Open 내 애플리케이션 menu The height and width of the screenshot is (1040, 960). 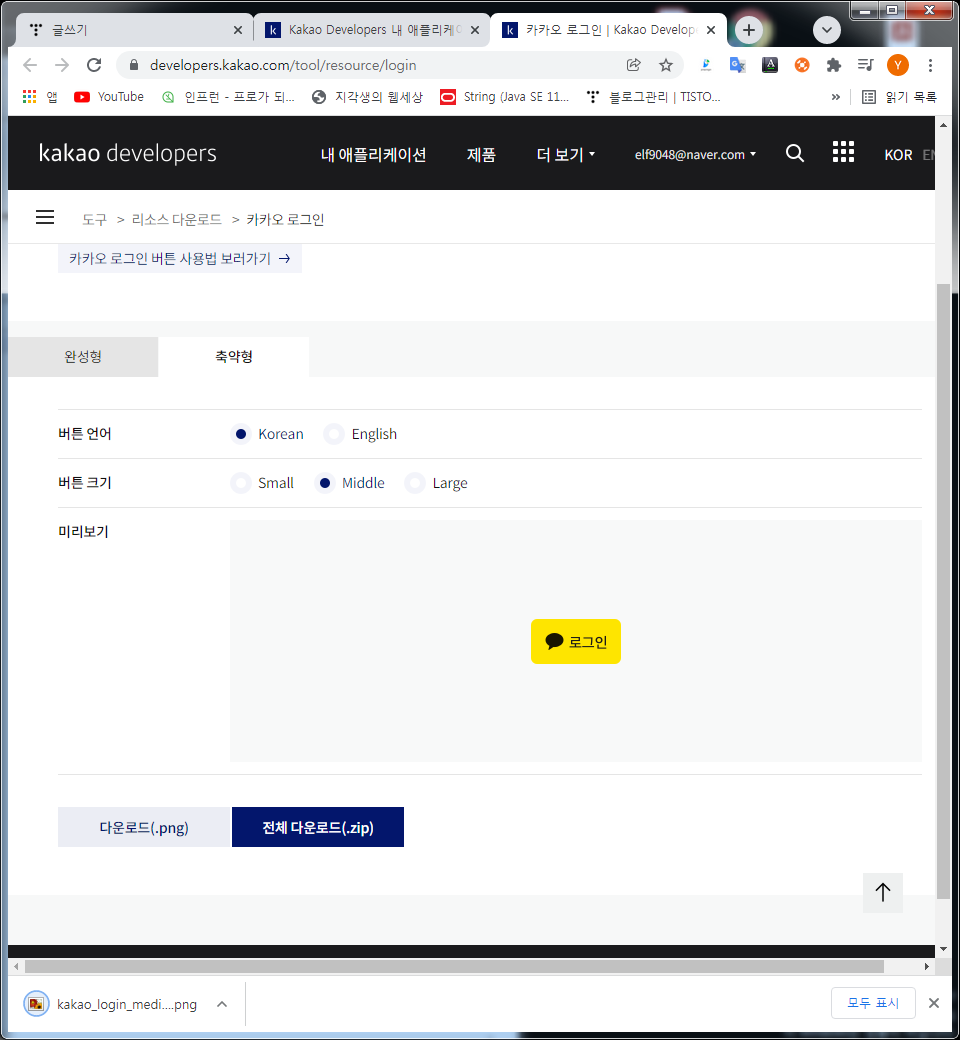click(x=373, y=155)
